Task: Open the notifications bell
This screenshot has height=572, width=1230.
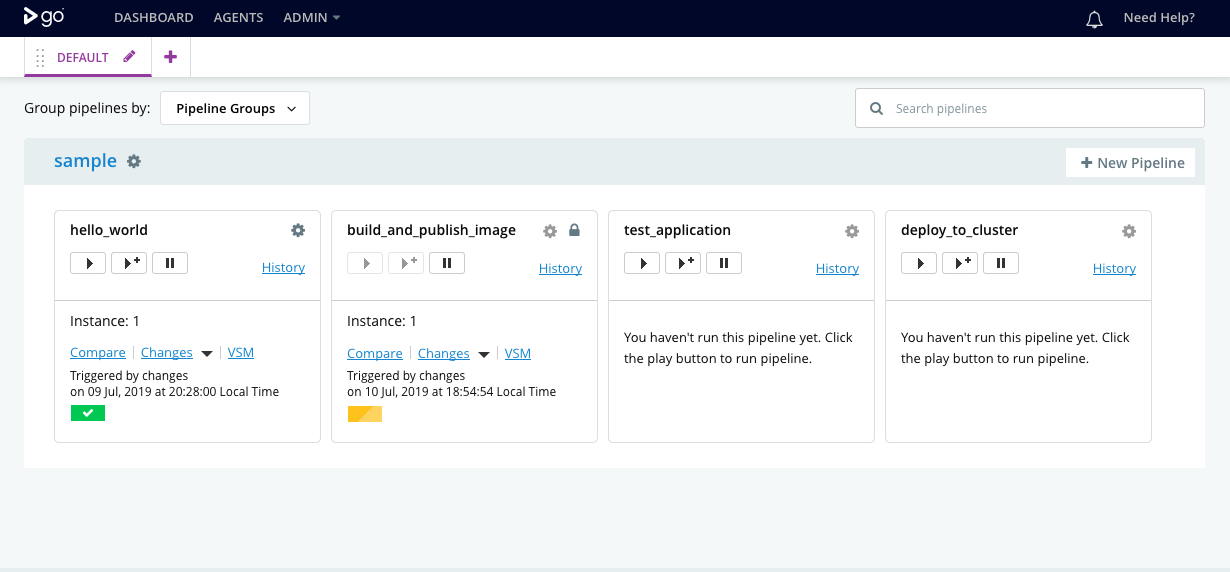Action: pyautogui.click(x=1094, y=19)
